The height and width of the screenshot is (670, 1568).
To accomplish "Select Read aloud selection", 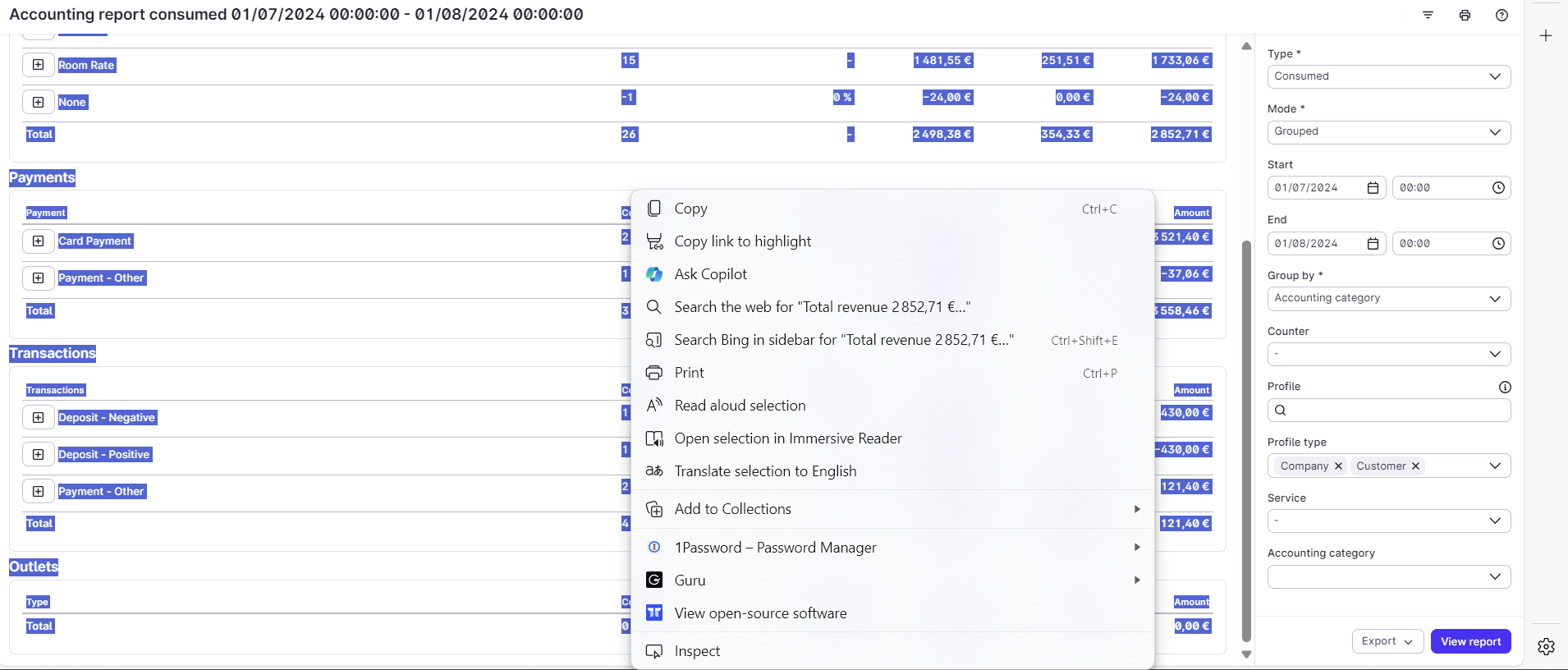I will pyautogui.click(x=892, y=406).
